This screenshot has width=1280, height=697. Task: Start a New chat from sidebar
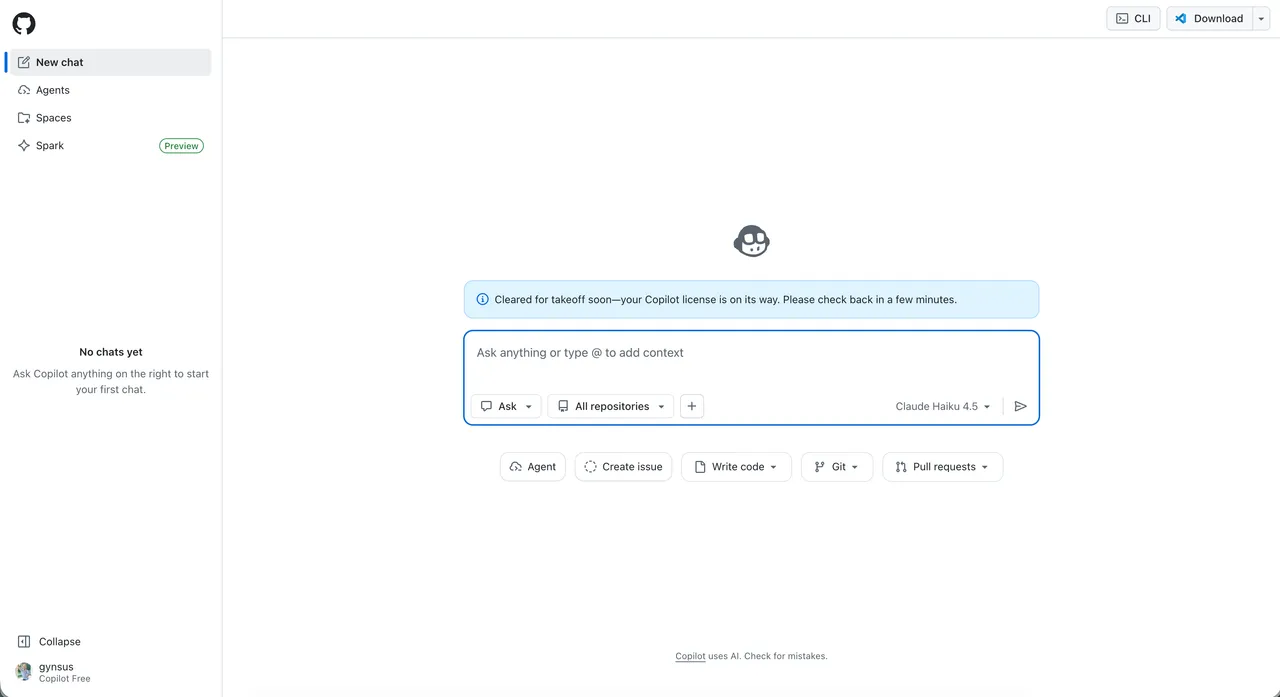108,62
